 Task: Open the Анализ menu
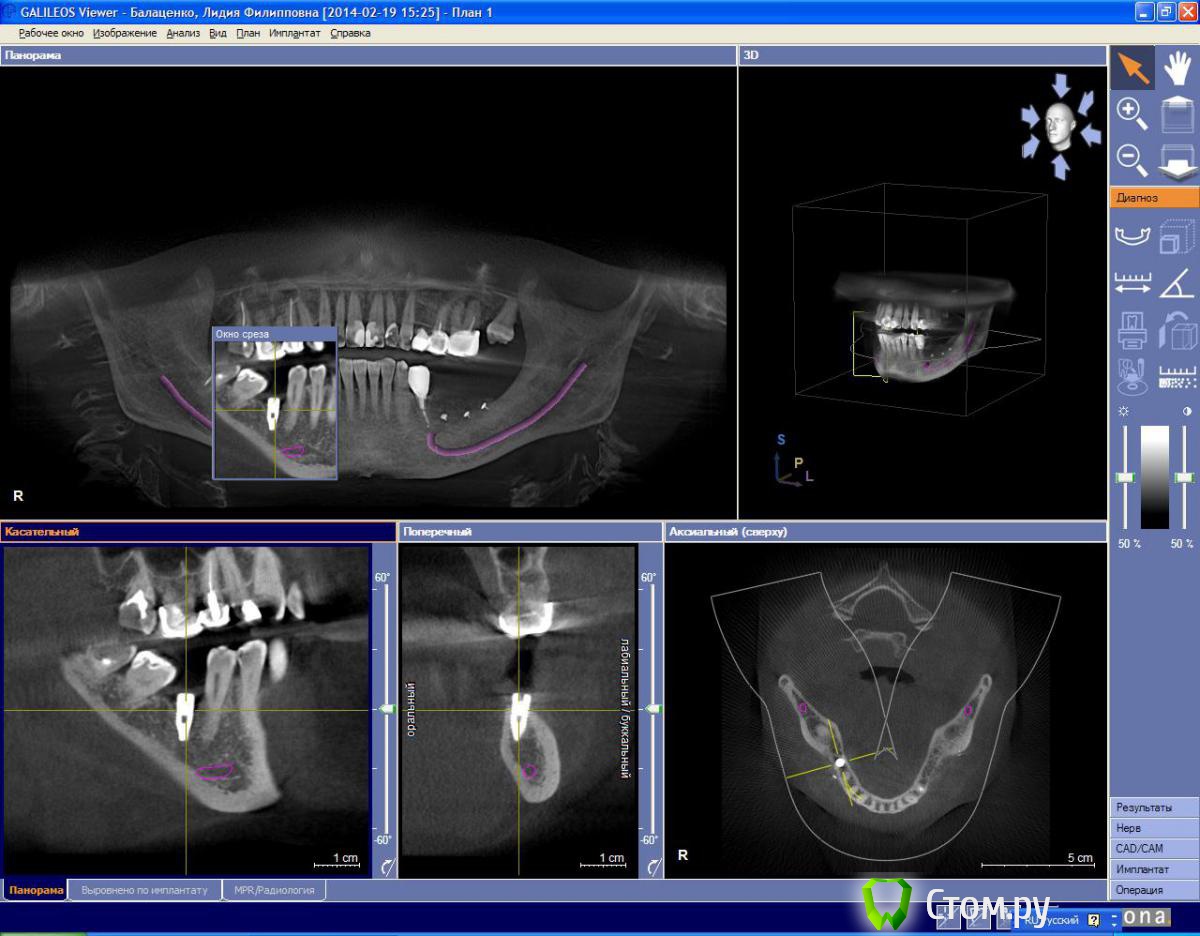tap(183, 33)
